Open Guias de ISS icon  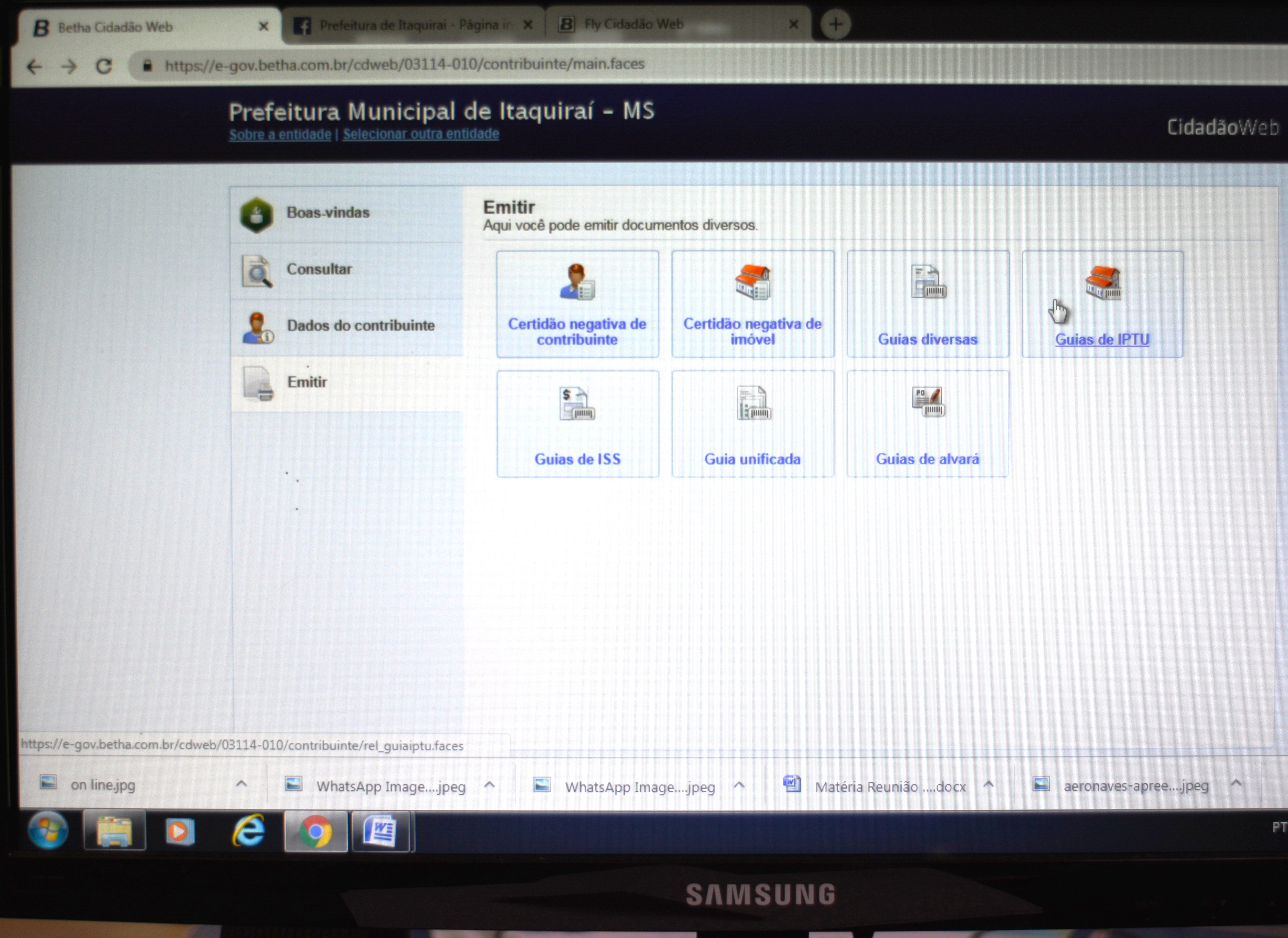click(577, 403)
